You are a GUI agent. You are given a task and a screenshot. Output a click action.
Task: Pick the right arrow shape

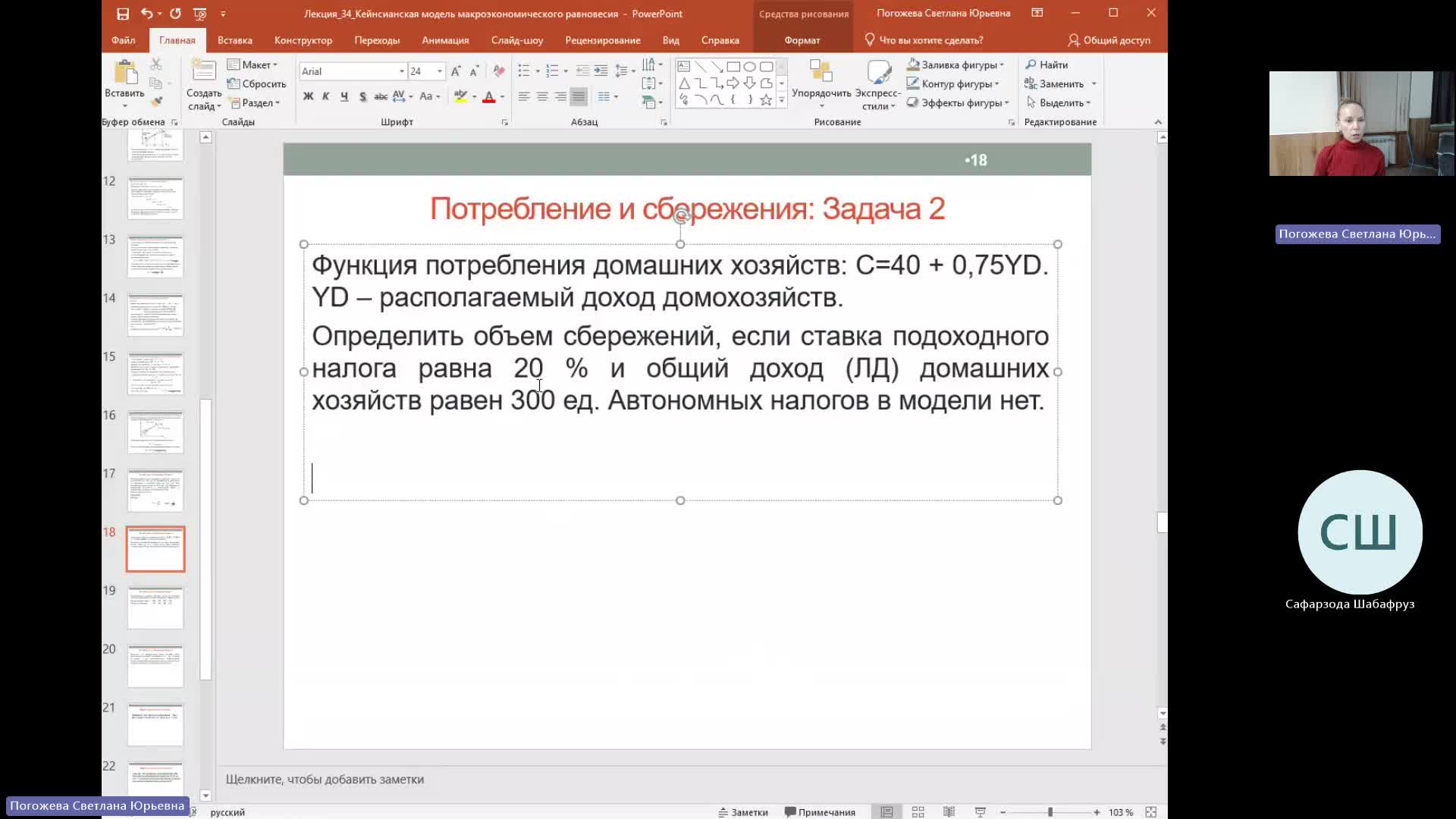(733, 83)
